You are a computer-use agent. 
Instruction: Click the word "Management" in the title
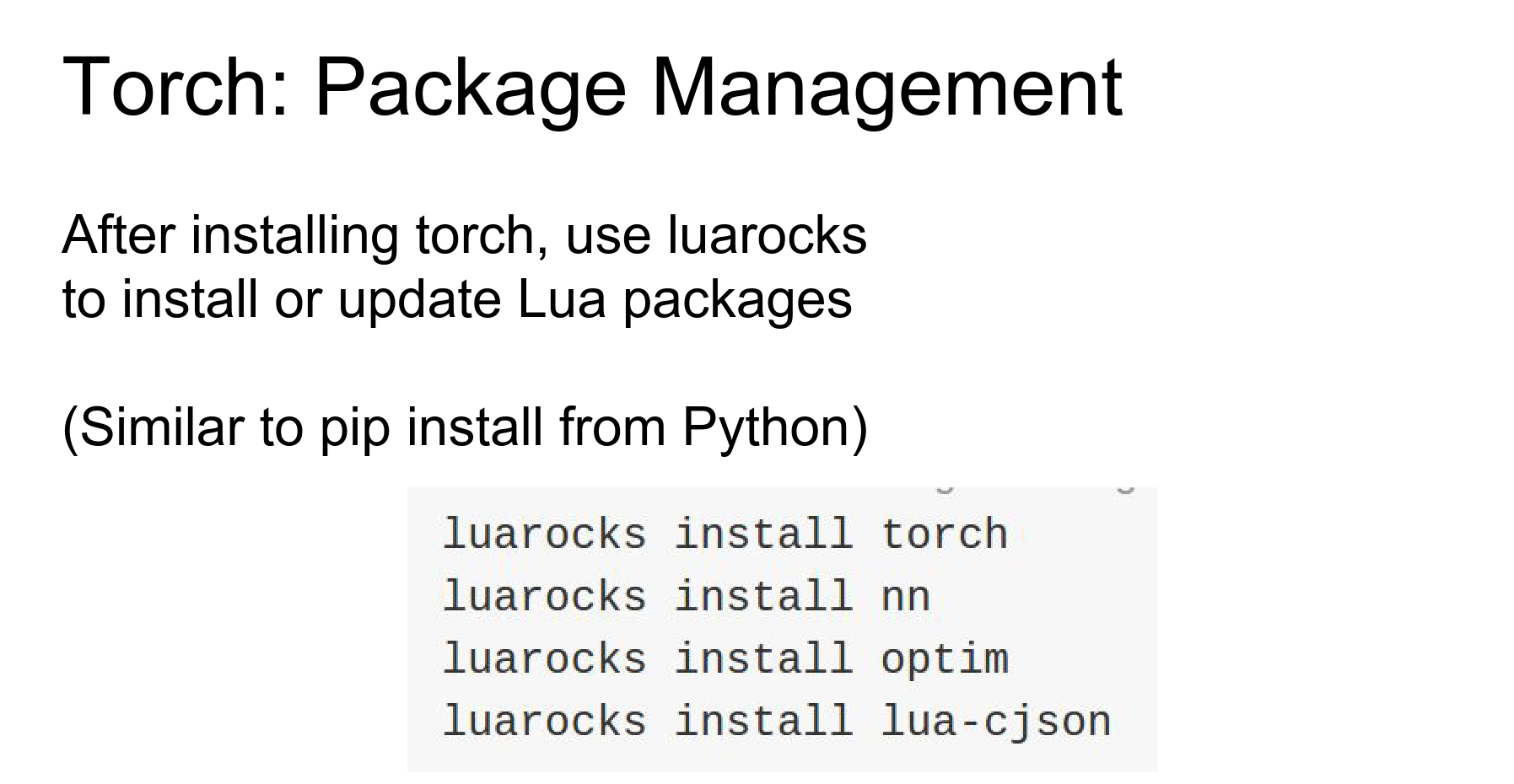pyautogui.click(x=886, y=89)
